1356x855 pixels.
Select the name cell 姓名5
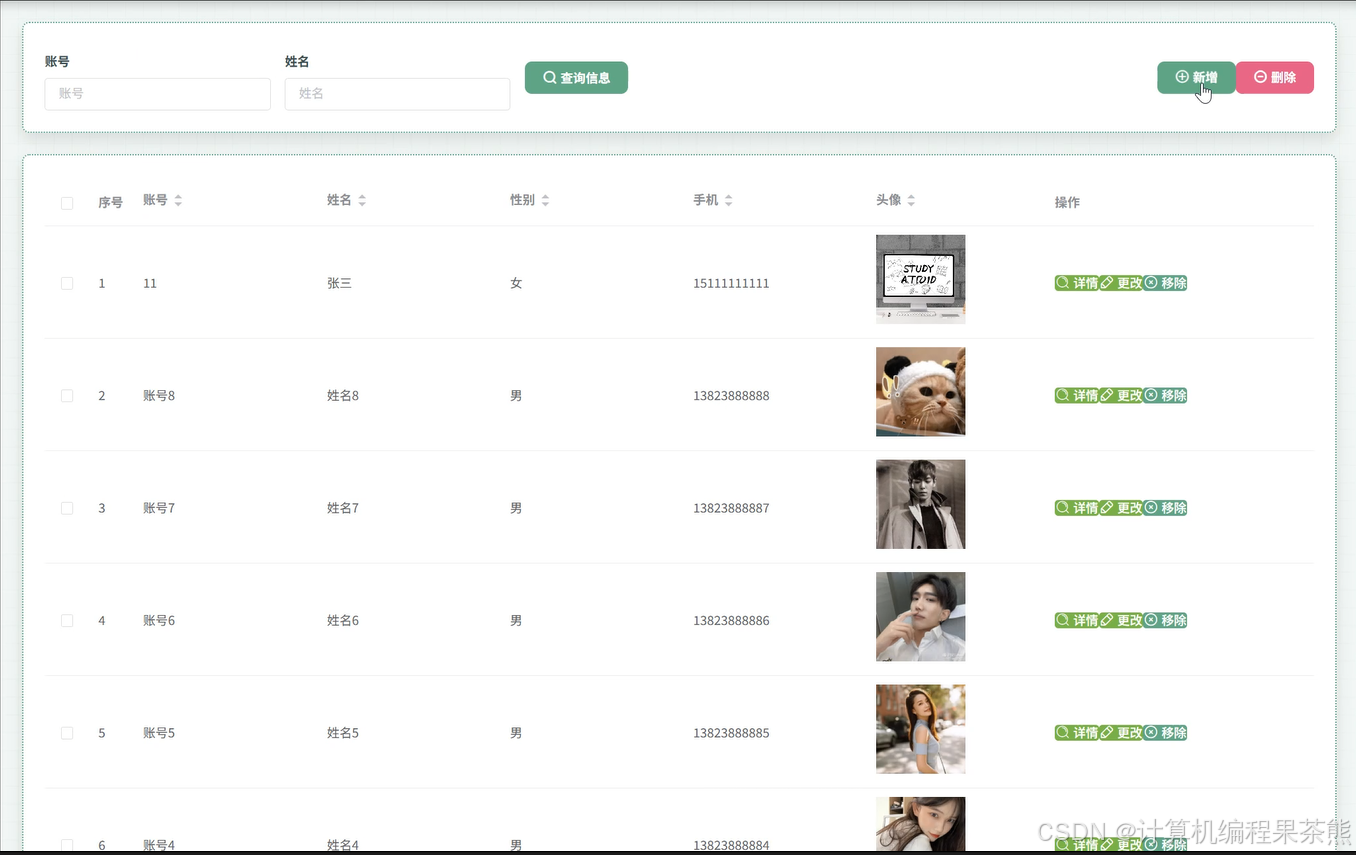pyautogui.click(x=343, y=734)
